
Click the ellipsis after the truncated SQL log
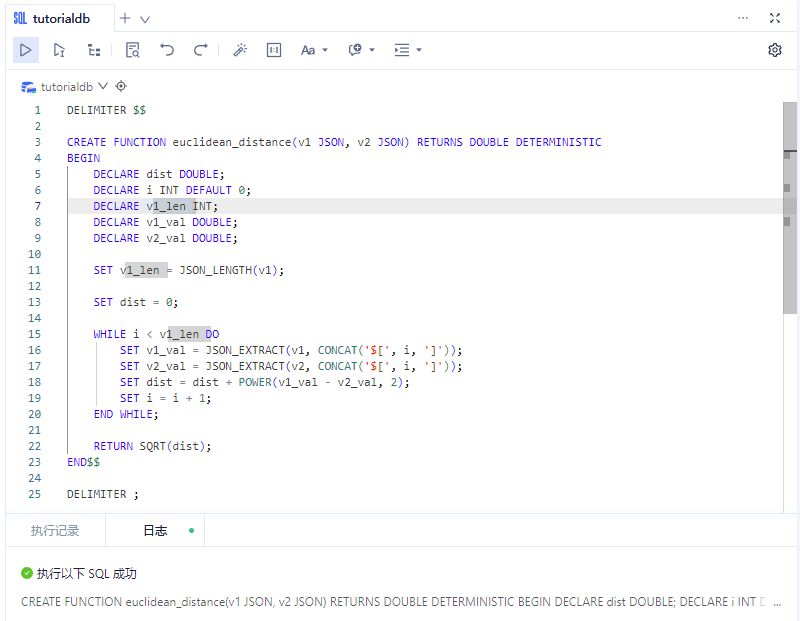777,603
